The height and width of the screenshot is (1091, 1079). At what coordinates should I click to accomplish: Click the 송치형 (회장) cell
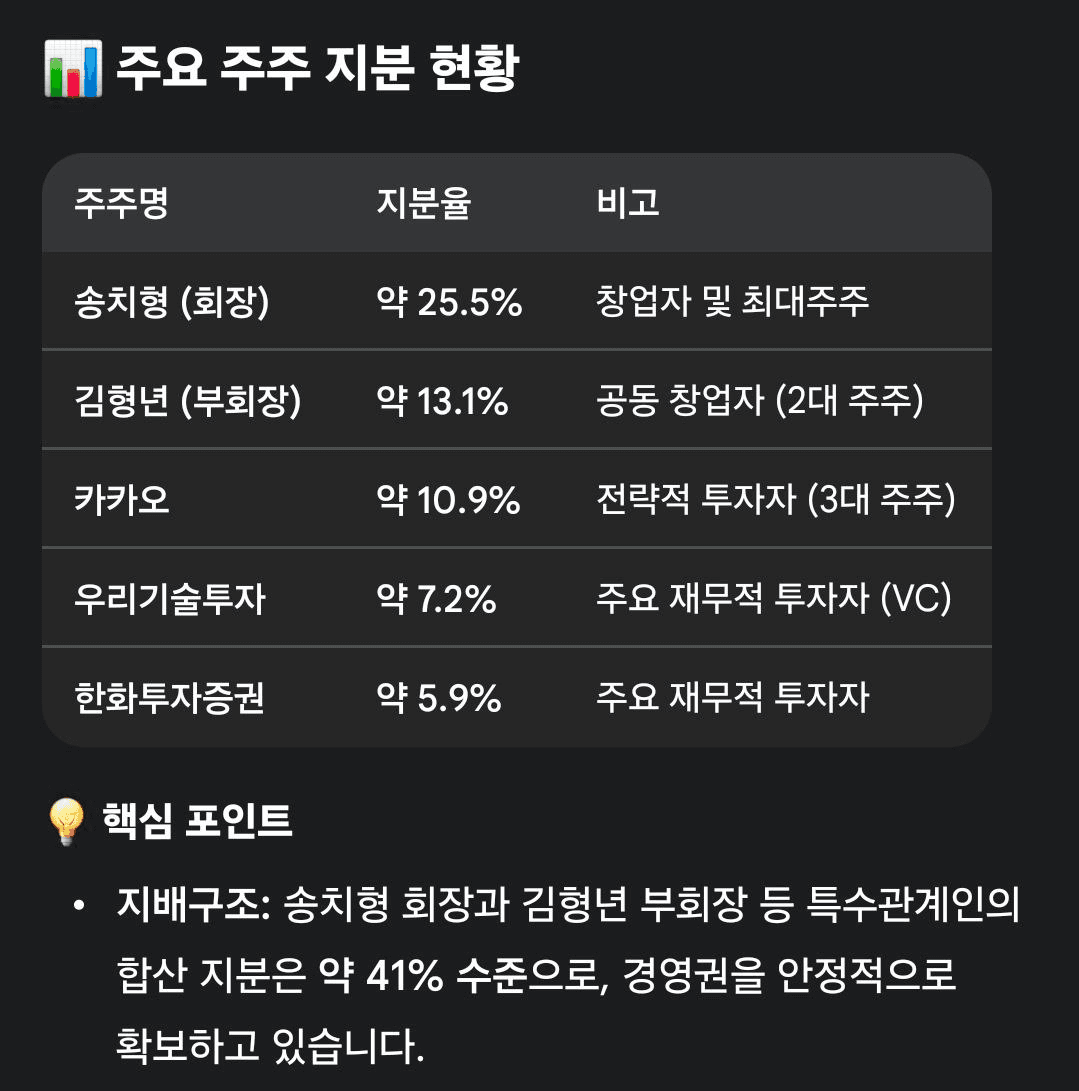(171, 302)
